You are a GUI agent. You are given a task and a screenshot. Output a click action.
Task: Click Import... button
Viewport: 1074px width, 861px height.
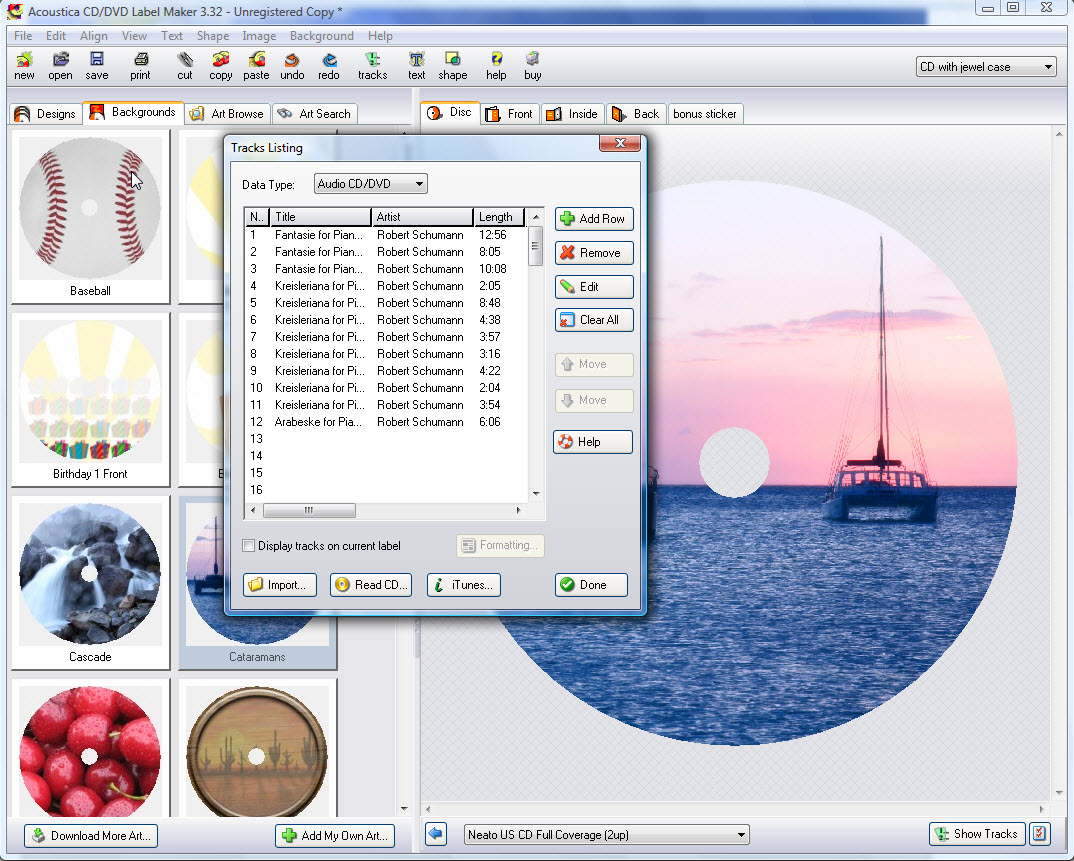tap(280, 585)
